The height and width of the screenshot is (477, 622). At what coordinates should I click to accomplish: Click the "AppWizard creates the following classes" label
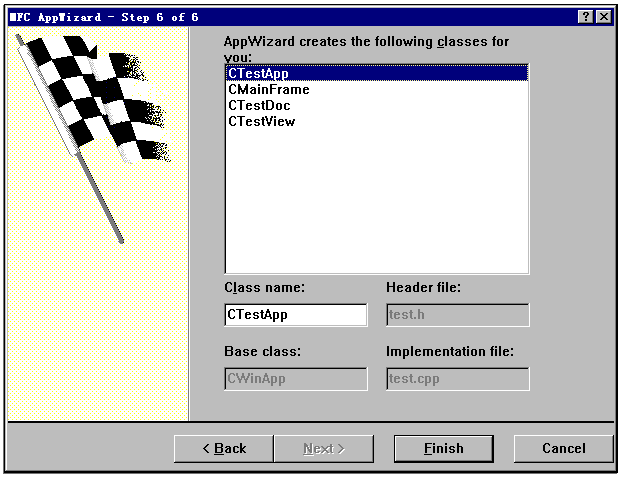point(366,49)
